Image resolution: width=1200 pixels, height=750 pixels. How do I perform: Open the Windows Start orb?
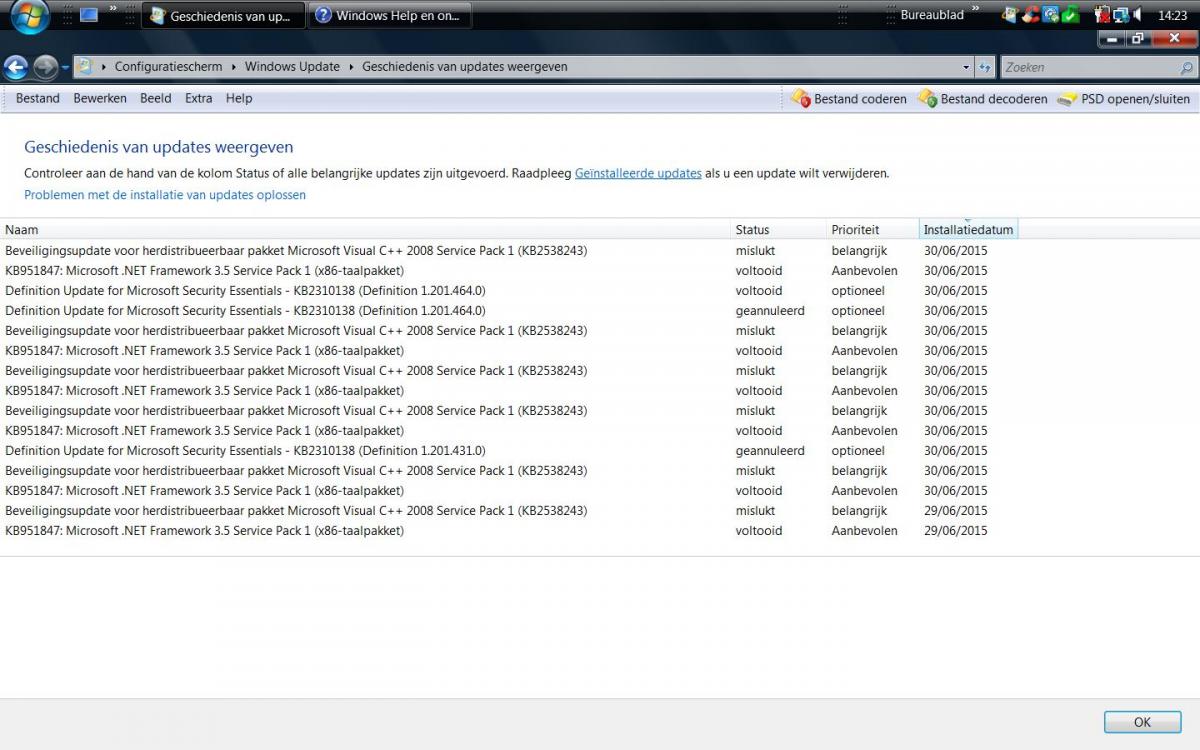(x=29, y=15)
